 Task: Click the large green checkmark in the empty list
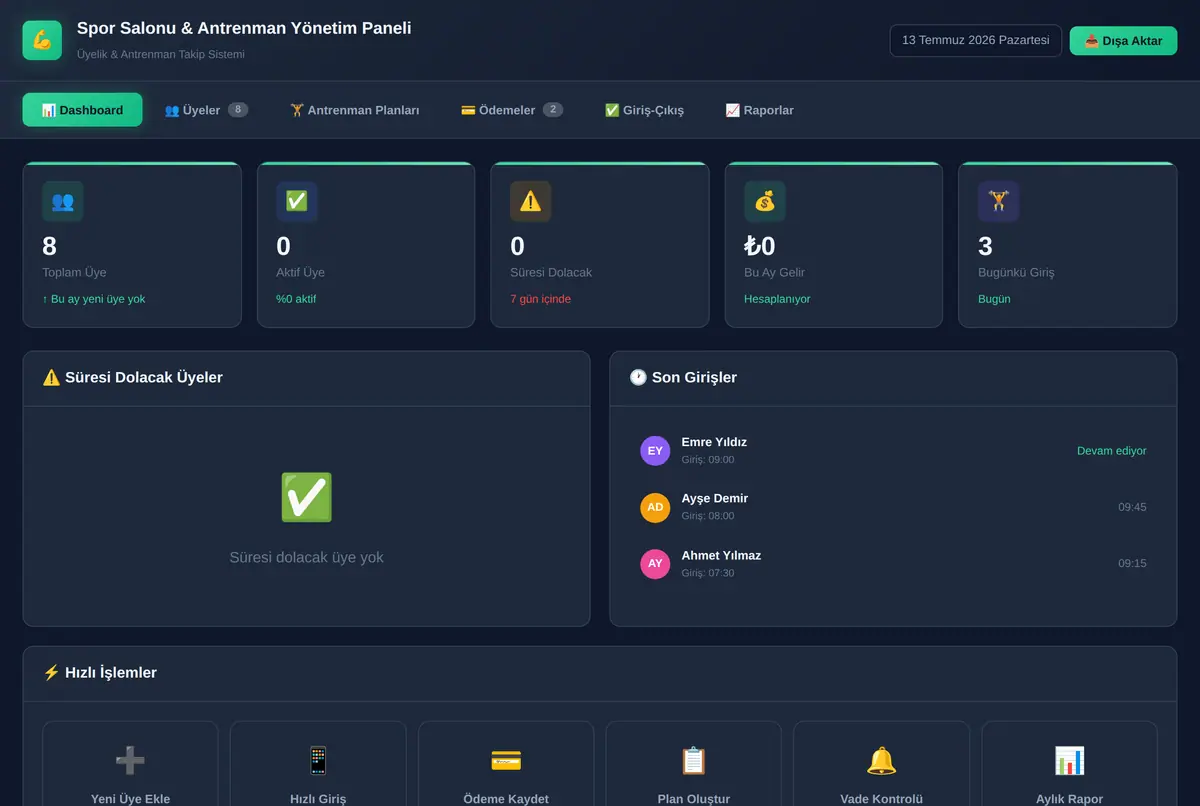coord(306,497)
